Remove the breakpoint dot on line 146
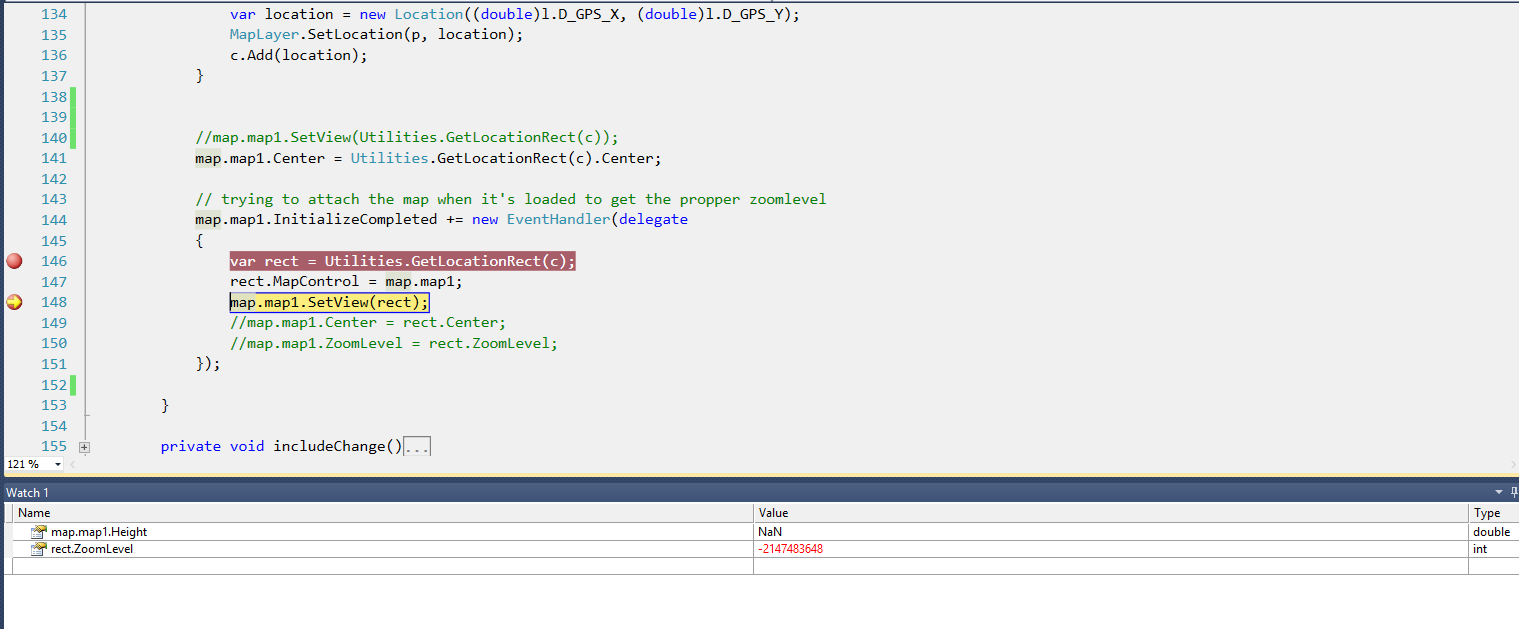 pyautogui.click(x=14, y=261)
